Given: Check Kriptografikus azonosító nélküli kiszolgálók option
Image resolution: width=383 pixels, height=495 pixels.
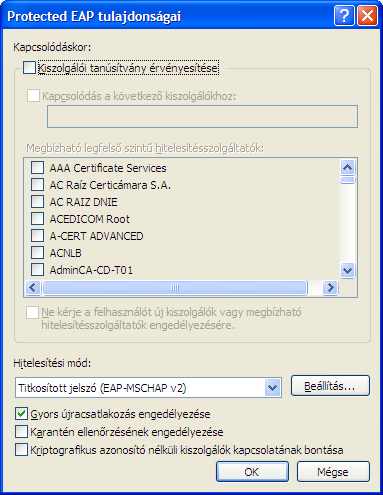Looking at the screenshot, I should 21,450.
